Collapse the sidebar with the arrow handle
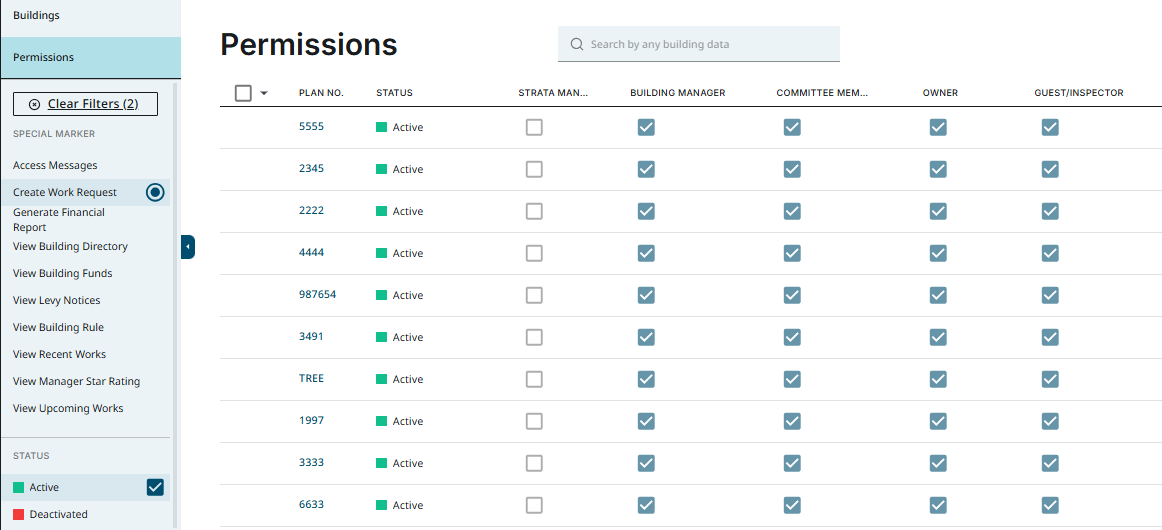This screenshot has height=530, width=1162. (x=187, y=246)
